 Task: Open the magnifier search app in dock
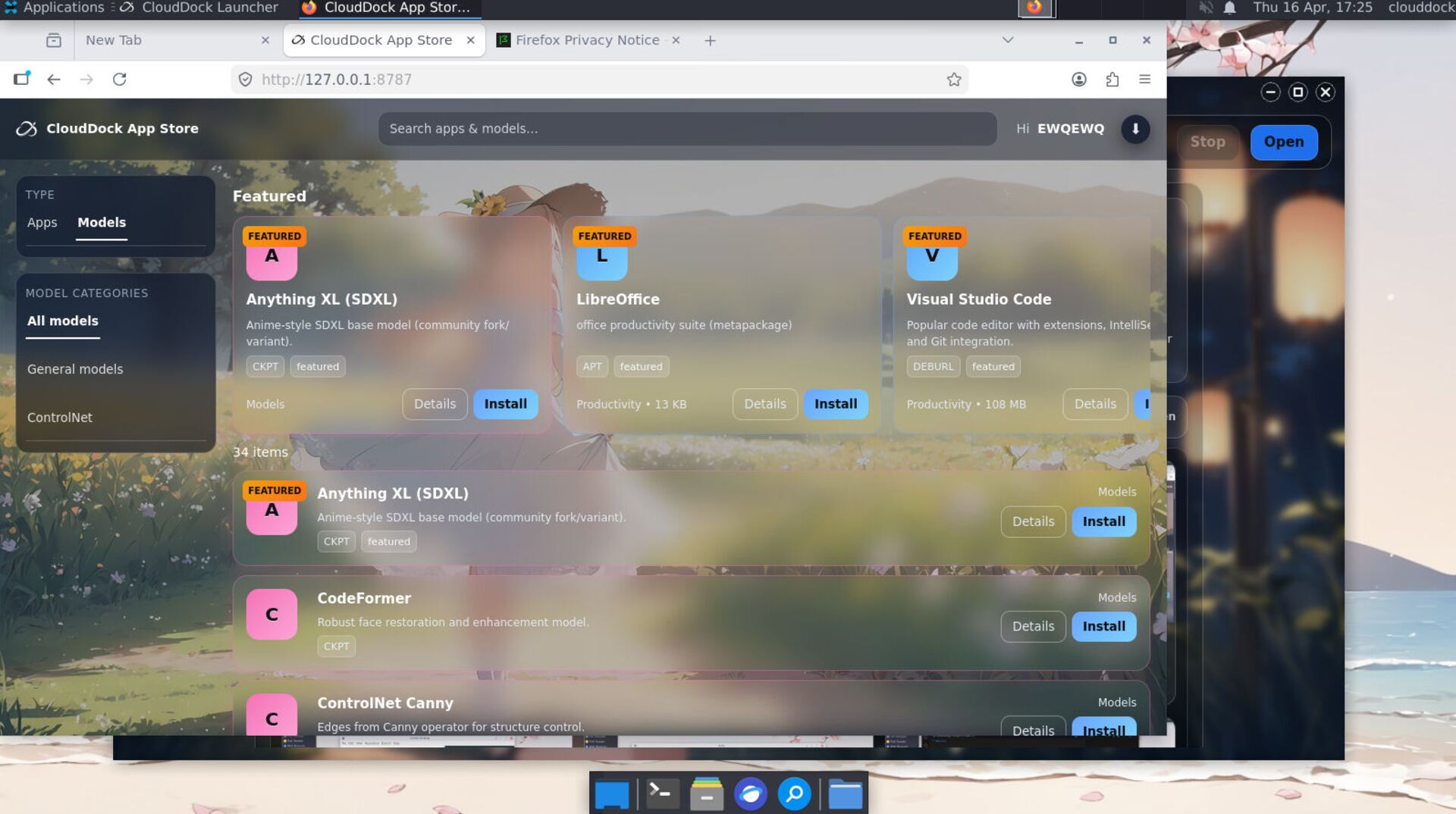pos(794,794)
